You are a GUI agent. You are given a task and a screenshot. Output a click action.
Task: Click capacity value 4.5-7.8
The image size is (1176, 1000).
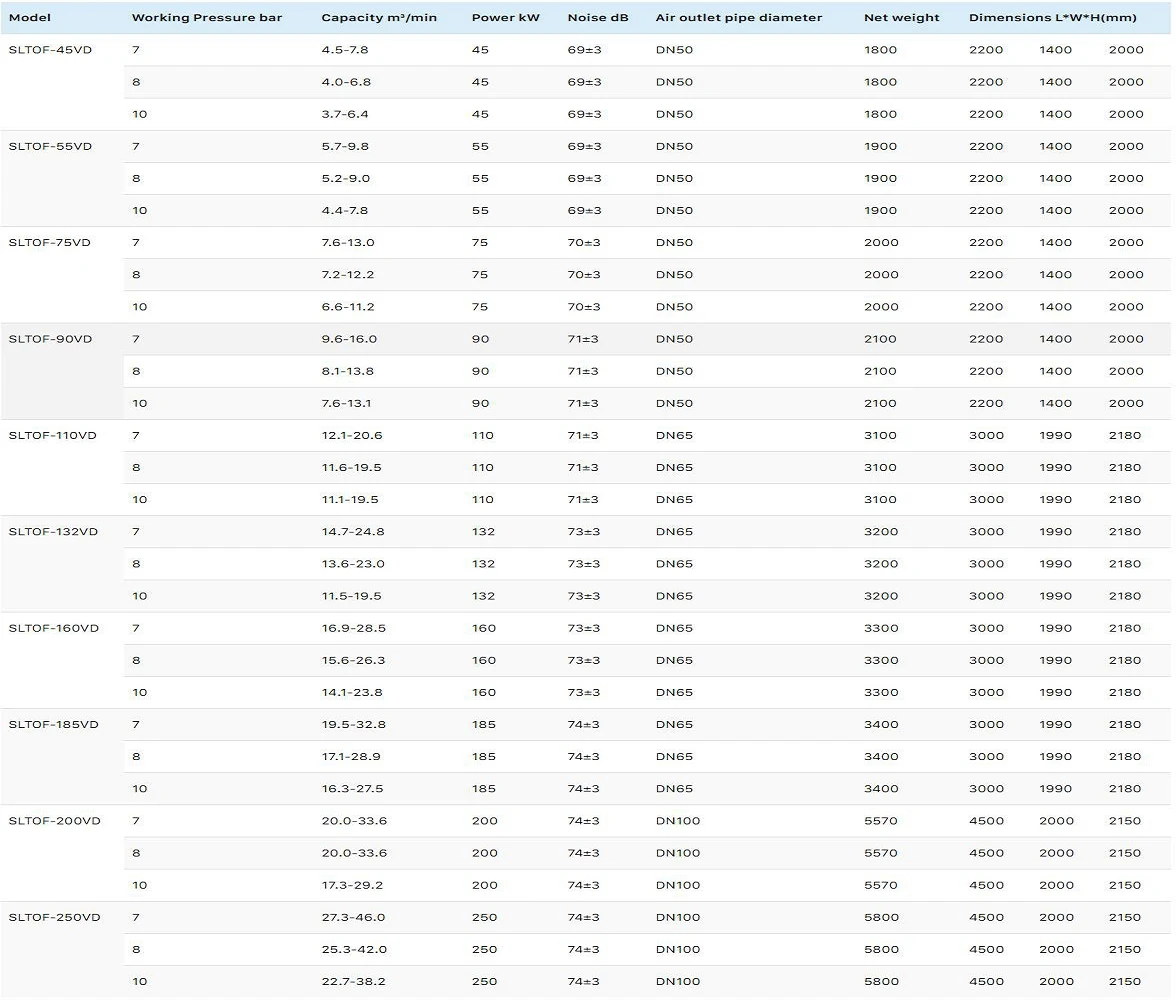345,50
